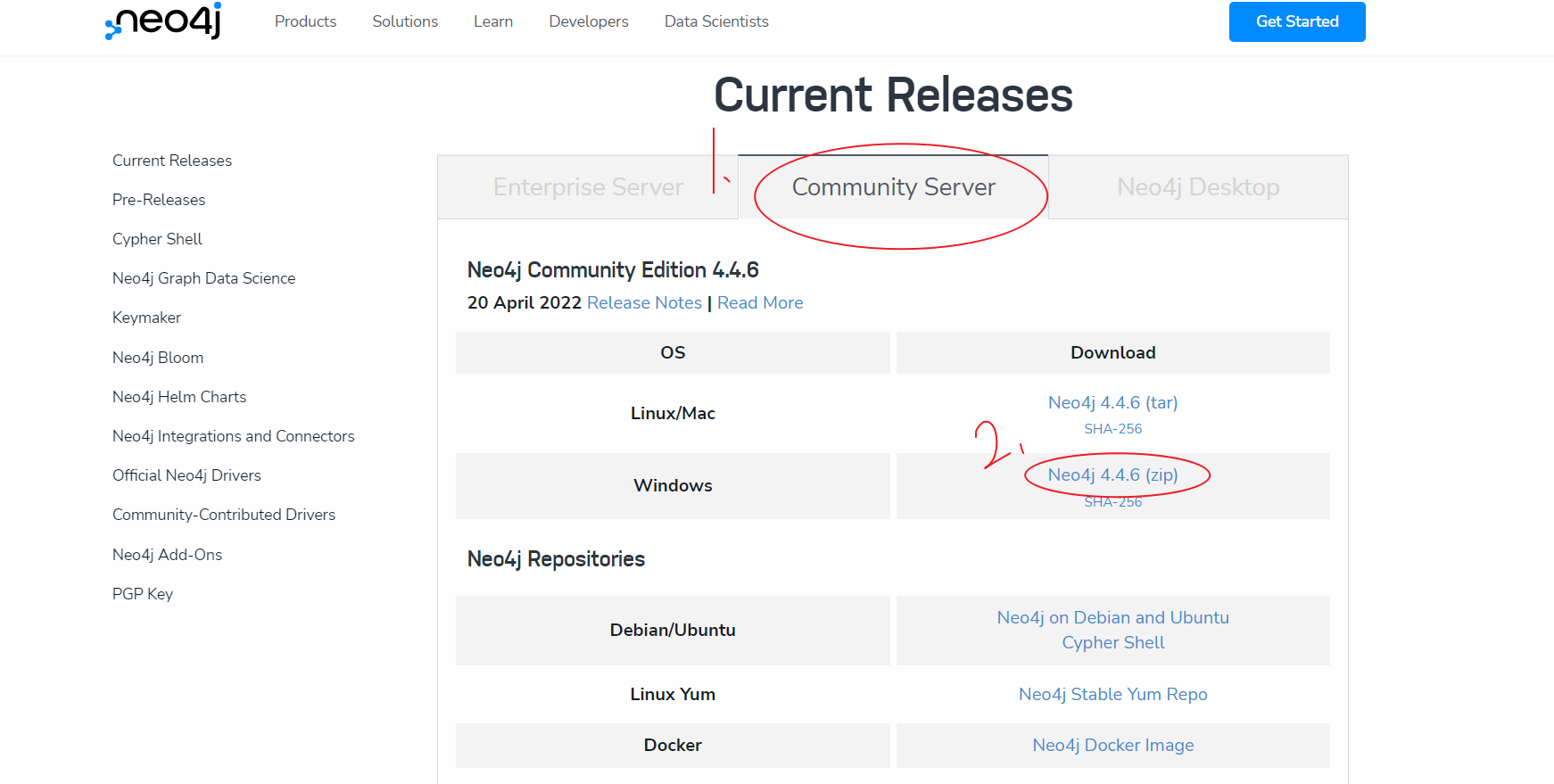Click the Neo4j Repositories heading
This screenshot has width=1554, height=784.
[556, 559]
